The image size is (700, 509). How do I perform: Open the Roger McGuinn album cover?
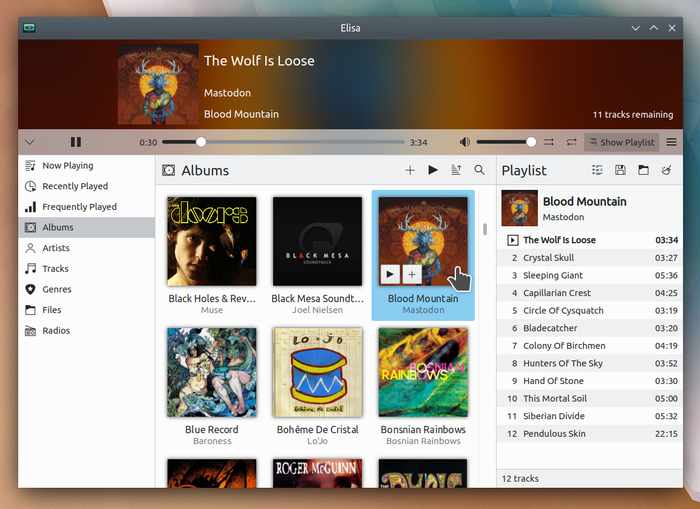point(317,473)
